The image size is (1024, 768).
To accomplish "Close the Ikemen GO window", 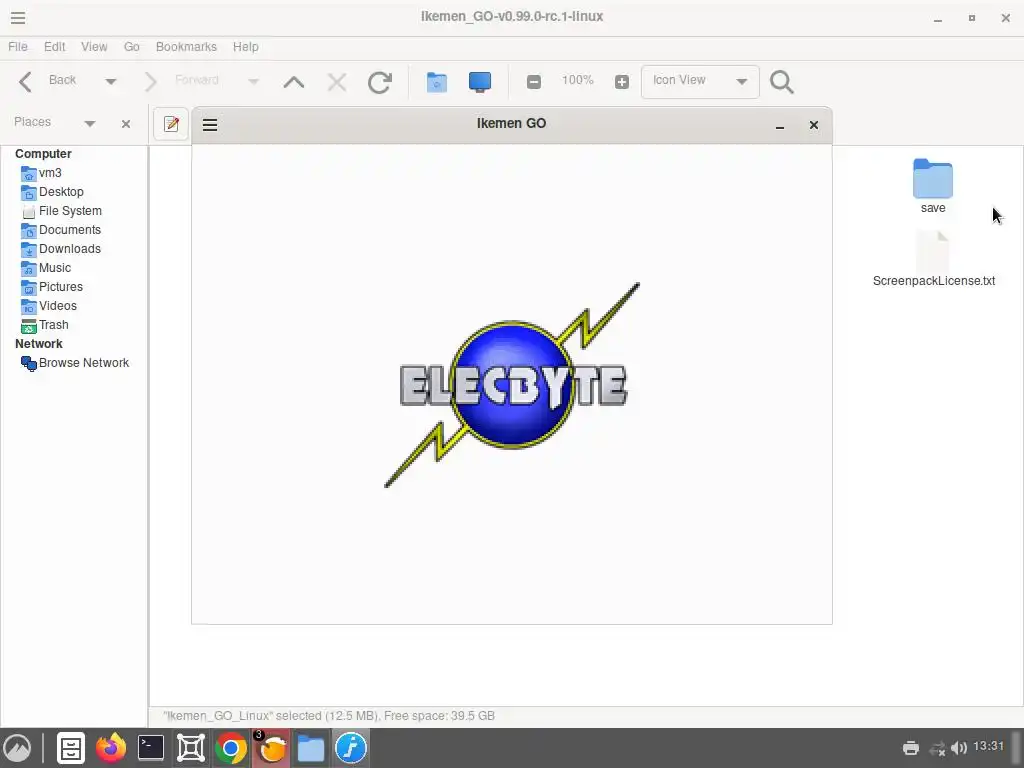I will 814,125.
